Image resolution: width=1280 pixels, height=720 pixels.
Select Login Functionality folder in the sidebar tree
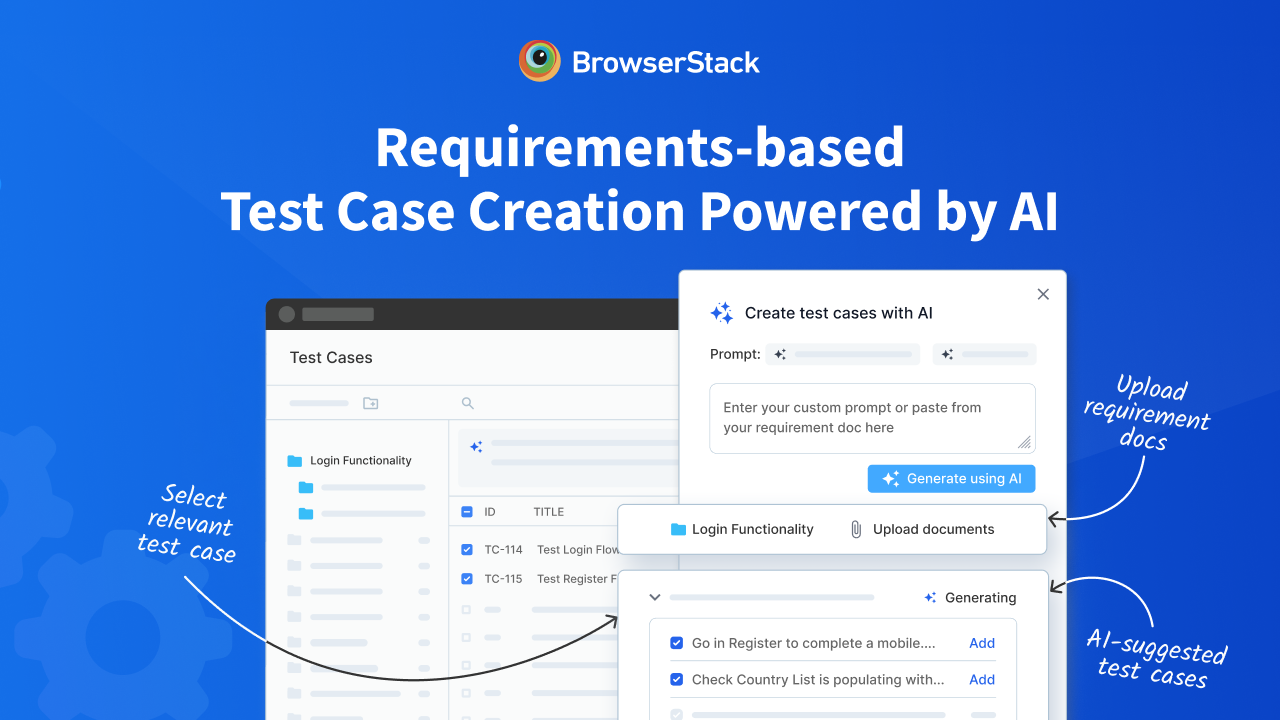[349, 461]
